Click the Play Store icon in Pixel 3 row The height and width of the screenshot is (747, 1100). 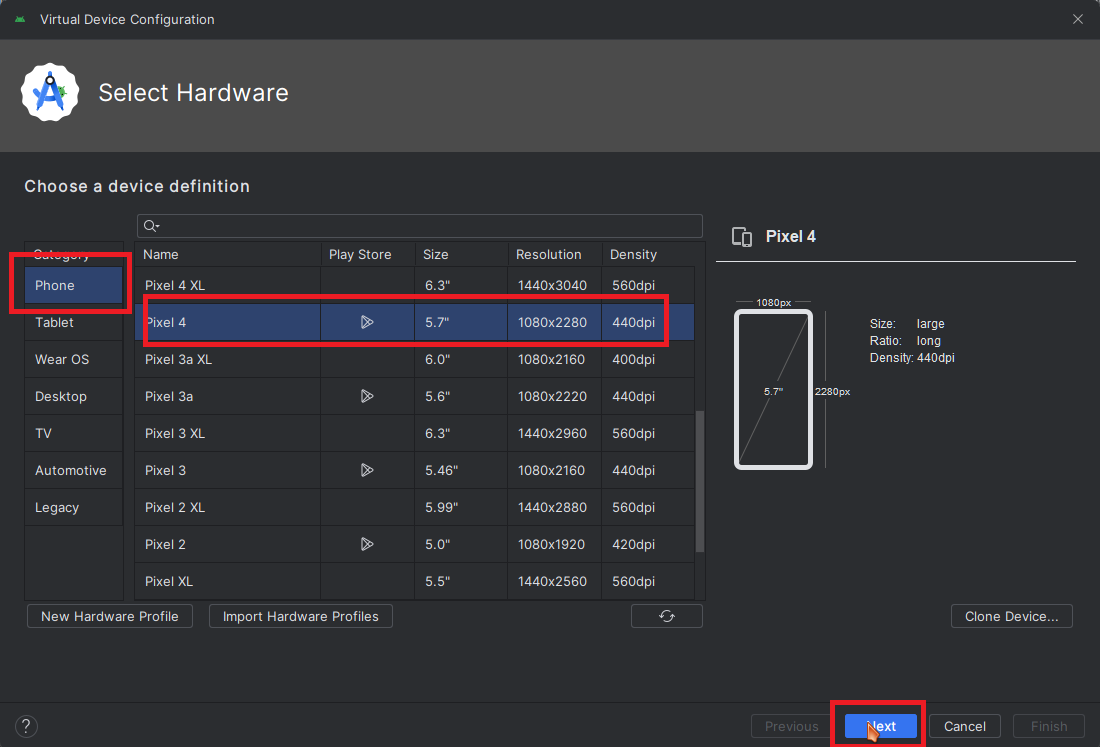click(367, 470)
